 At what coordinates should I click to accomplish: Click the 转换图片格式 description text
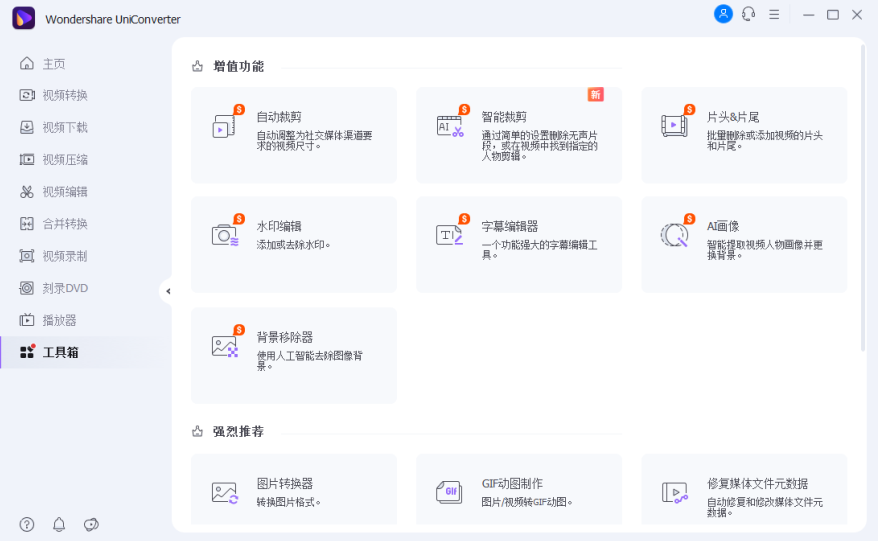pos(288,502)
